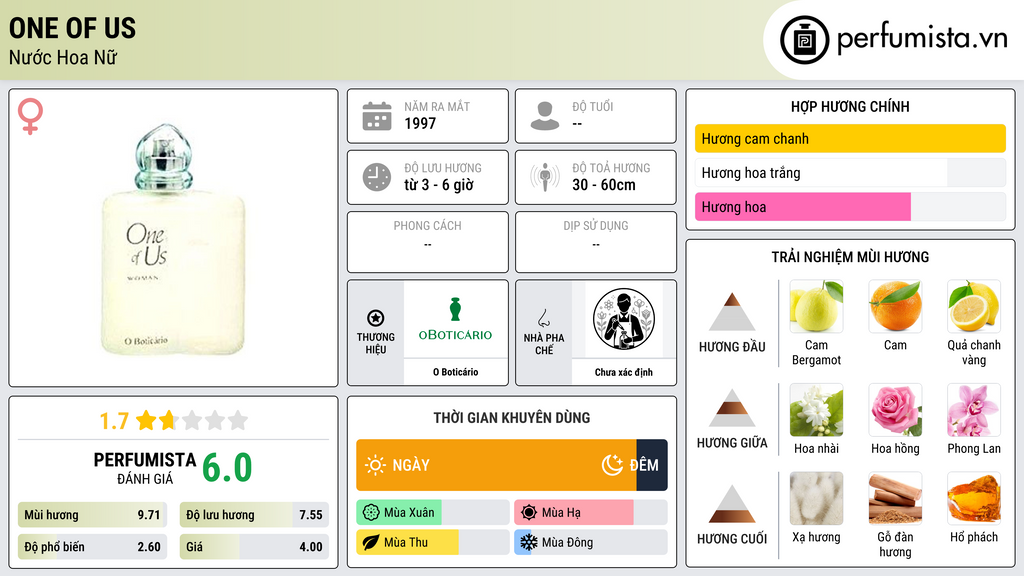Click the 1.7 star rating number

coord(114,421)
